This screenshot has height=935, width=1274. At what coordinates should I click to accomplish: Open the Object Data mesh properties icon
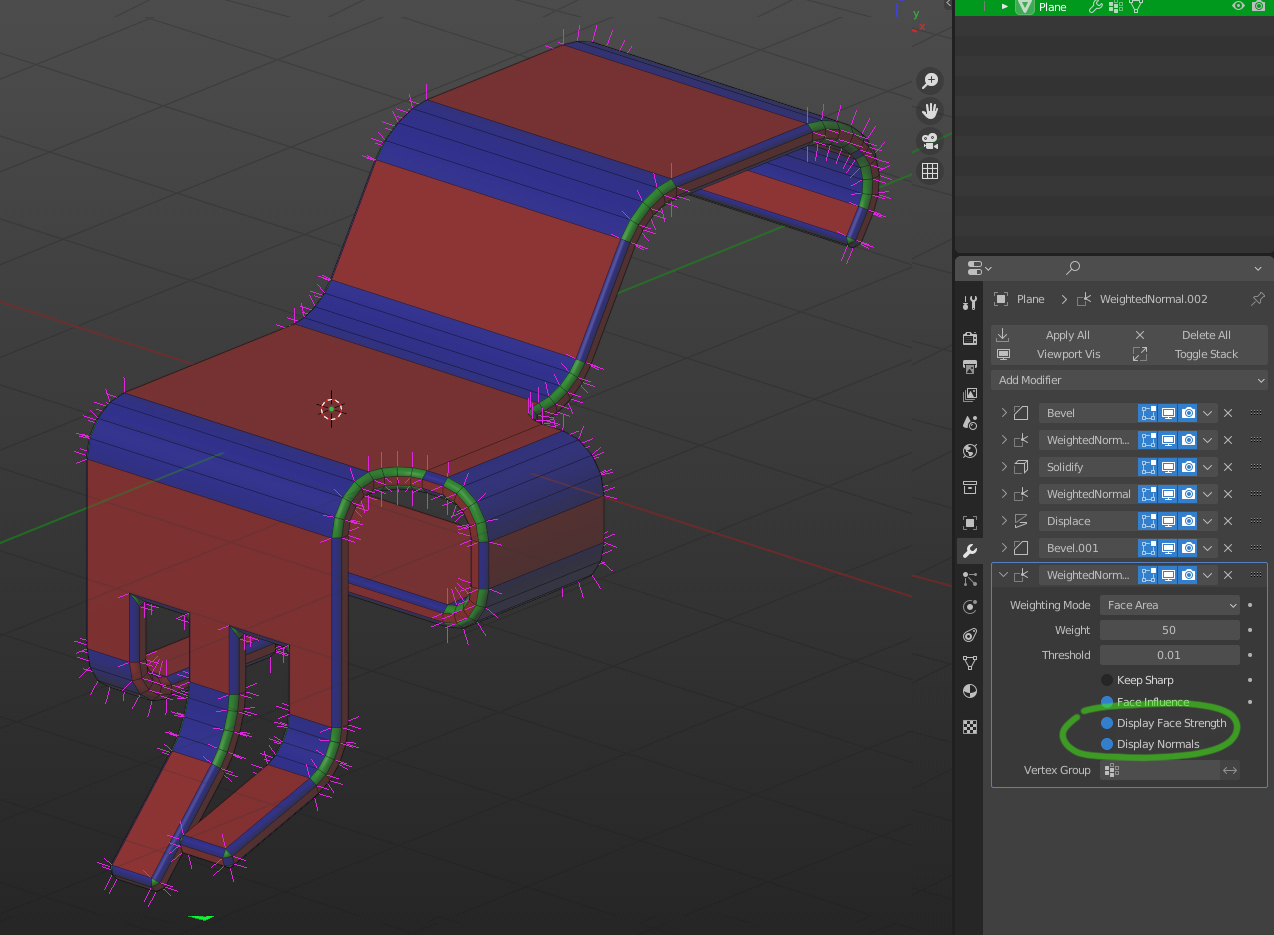(x=969, y=662)
